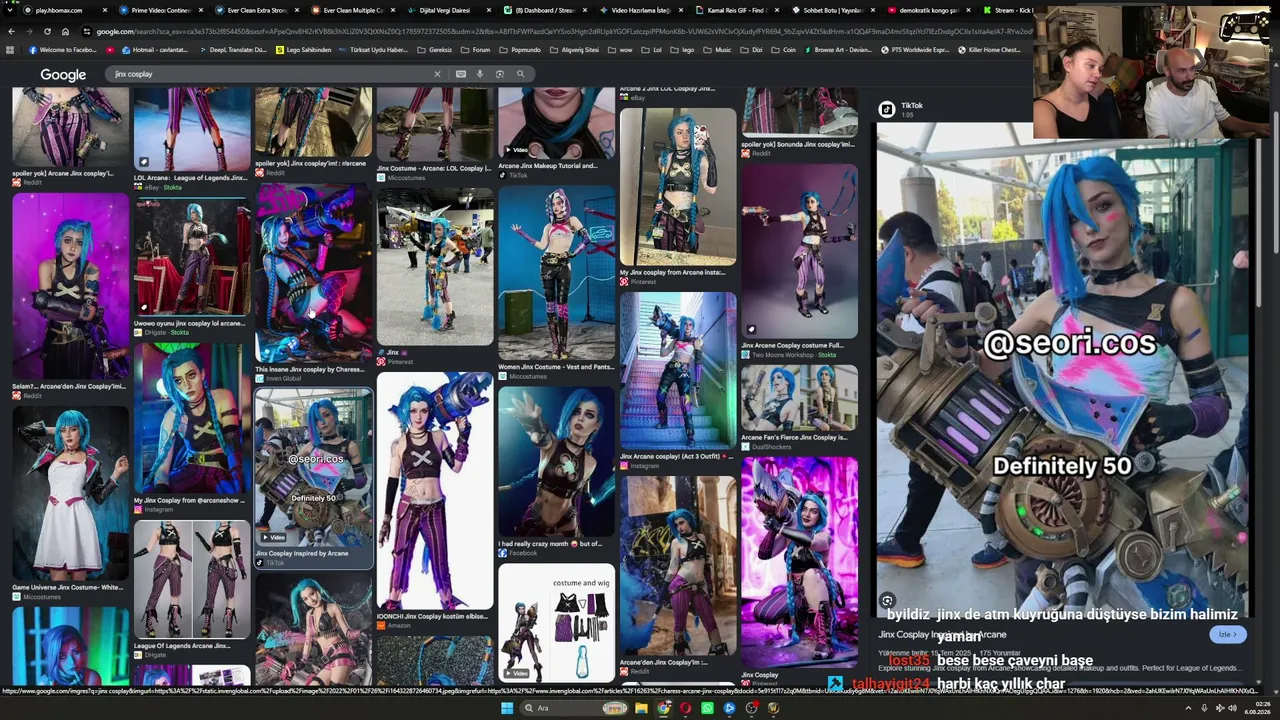Screen dimensions: 1280x720
Task: Open the Jinx Arcane cosplay Act 3 thumbnail
Action: [678, 371]
